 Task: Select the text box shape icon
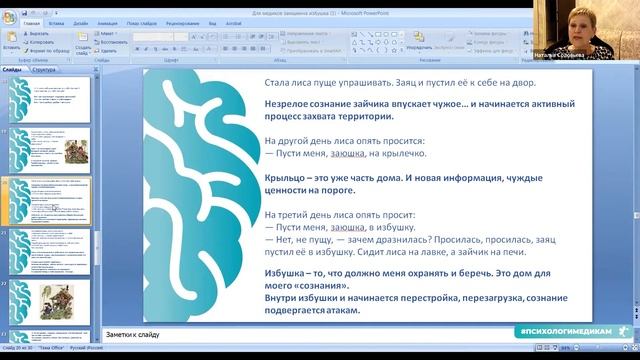[354, 34]
